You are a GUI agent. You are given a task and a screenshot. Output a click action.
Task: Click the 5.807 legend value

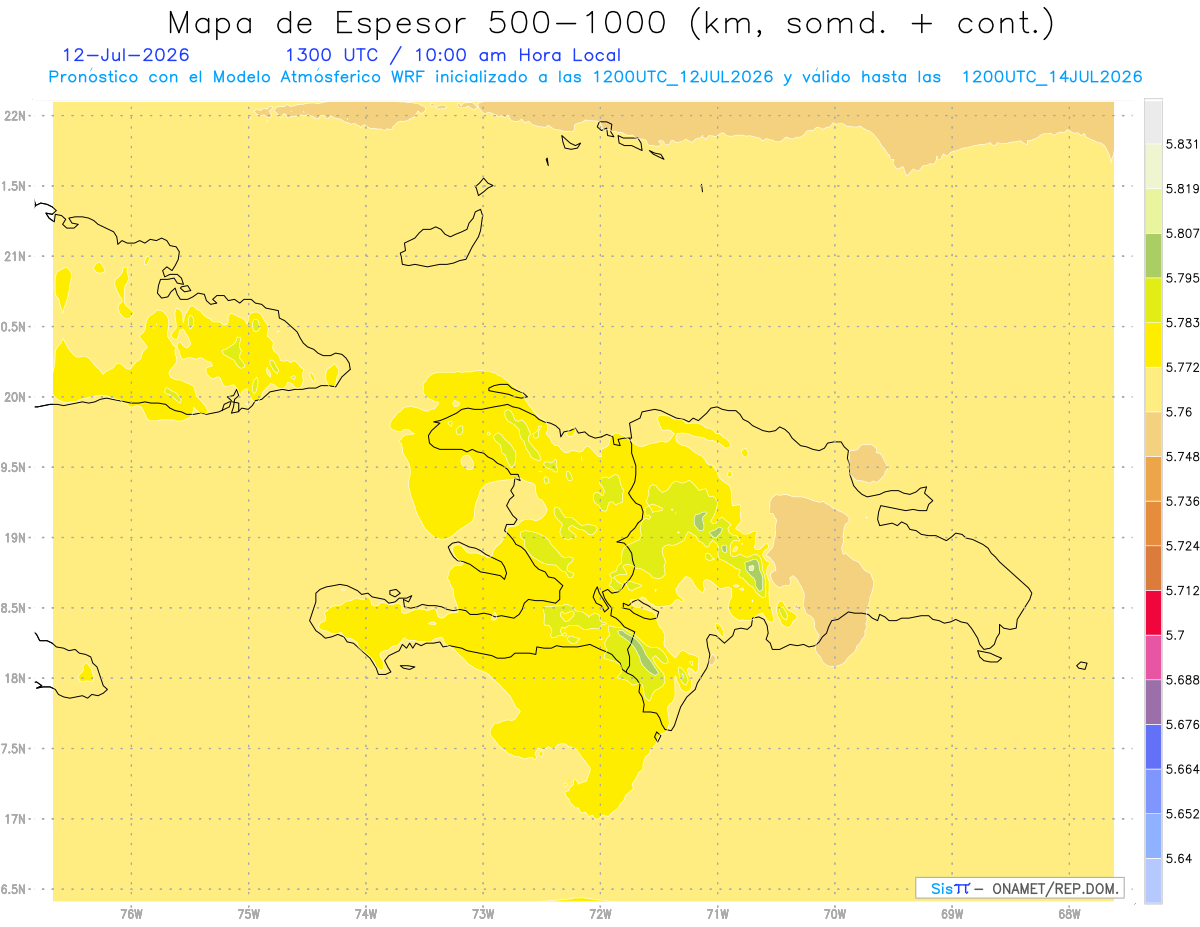click(x=1182, y=233)
